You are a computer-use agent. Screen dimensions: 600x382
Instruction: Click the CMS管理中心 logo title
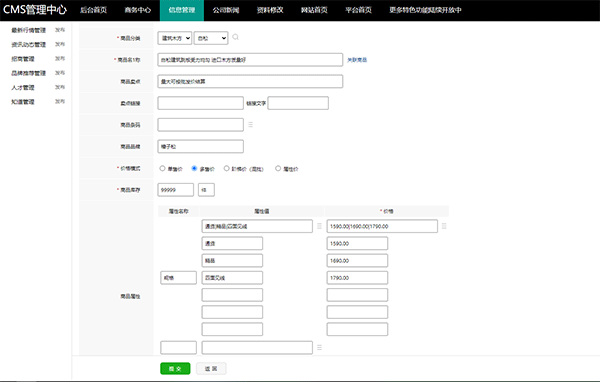pos(35,10)
